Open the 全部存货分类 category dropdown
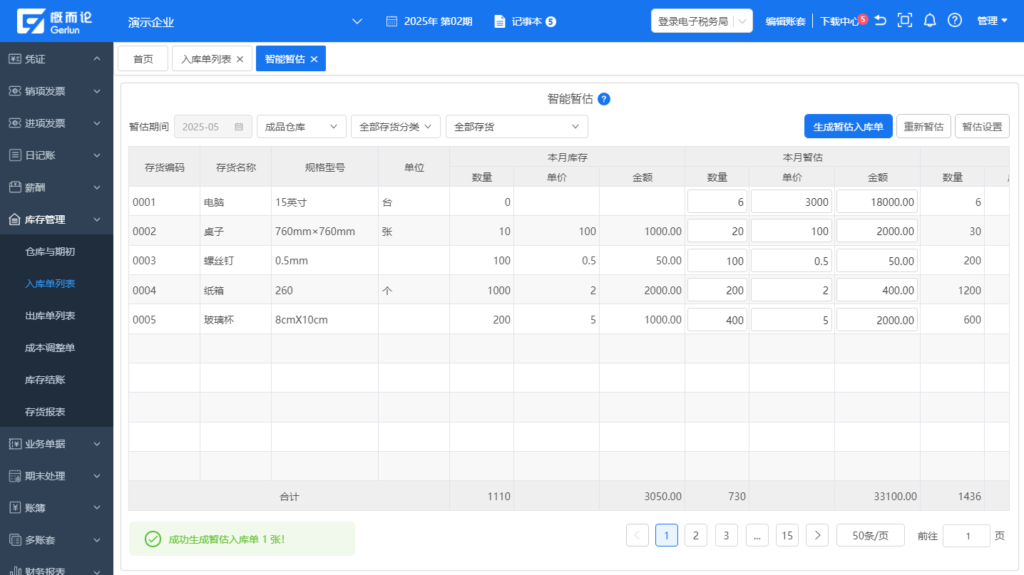The width and height of the screenshot is (1024, 575). click(396, 127)
